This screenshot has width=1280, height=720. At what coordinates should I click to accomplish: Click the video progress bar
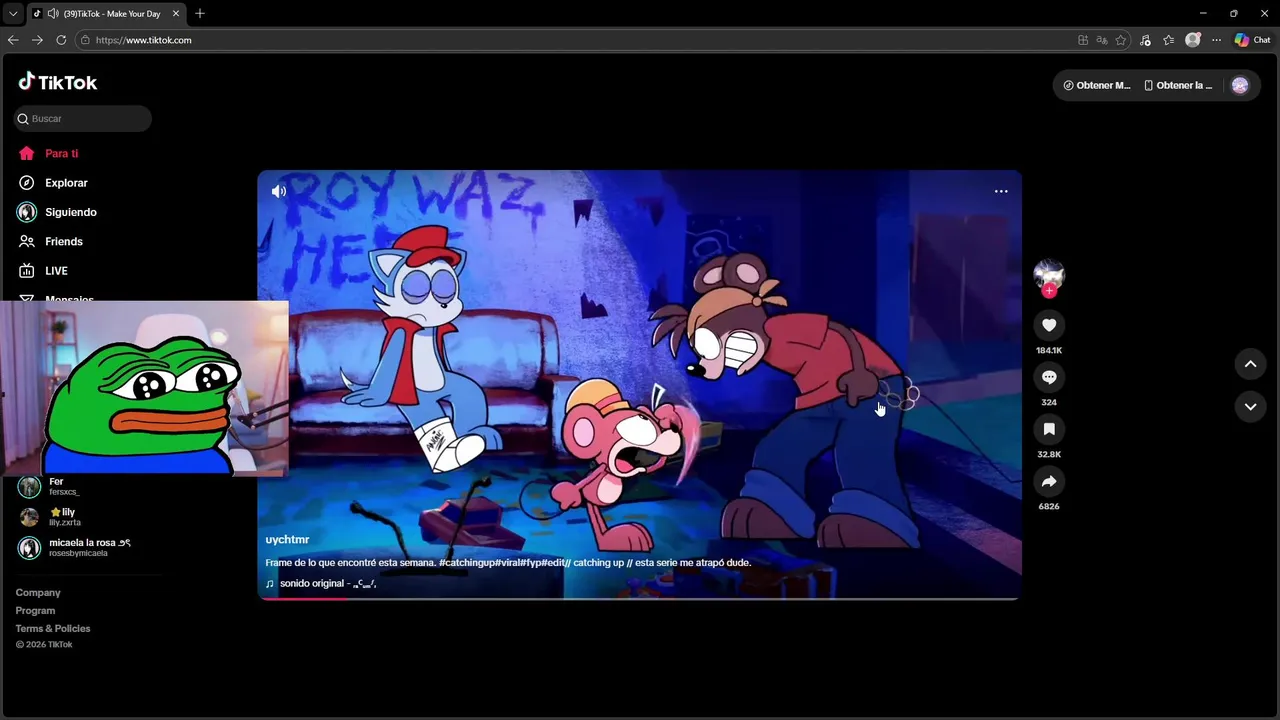point(639,598)
